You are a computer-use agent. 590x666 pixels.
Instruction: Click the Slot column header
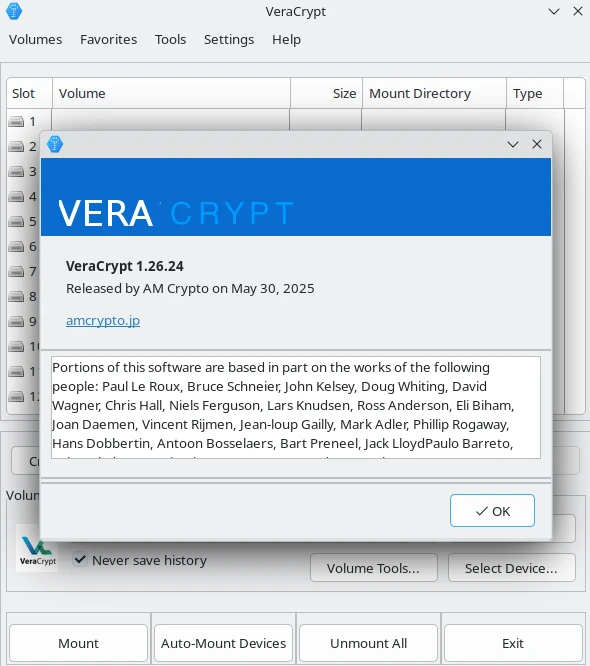(x=29, y=93)
